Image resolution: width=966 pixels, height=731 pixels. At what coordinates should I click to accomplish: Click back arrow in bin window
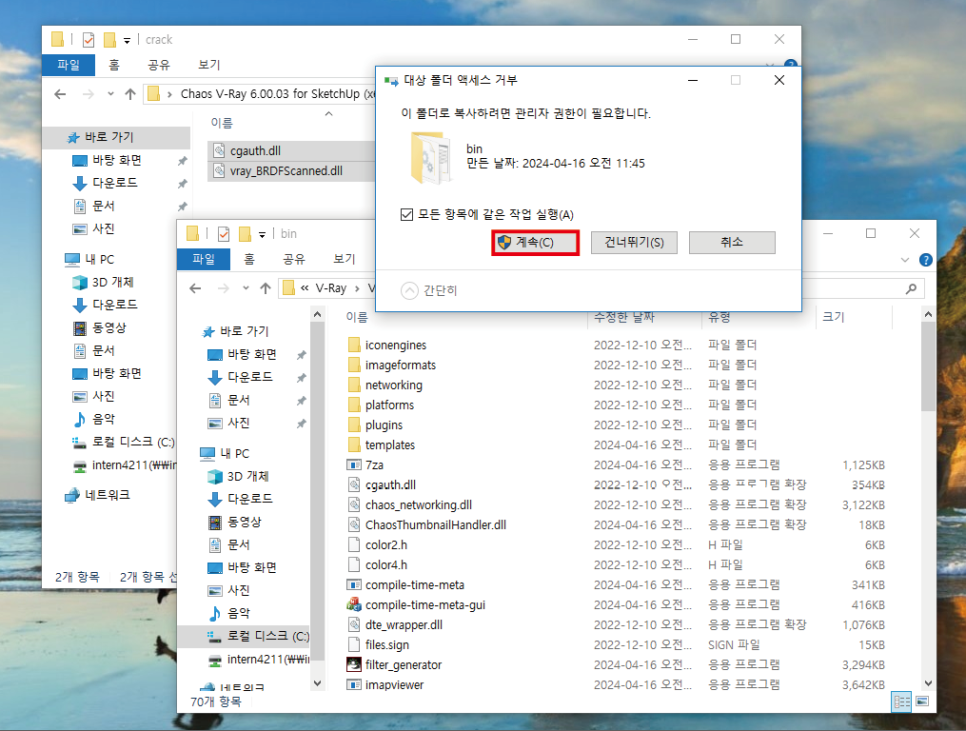[x=195, y=288]
